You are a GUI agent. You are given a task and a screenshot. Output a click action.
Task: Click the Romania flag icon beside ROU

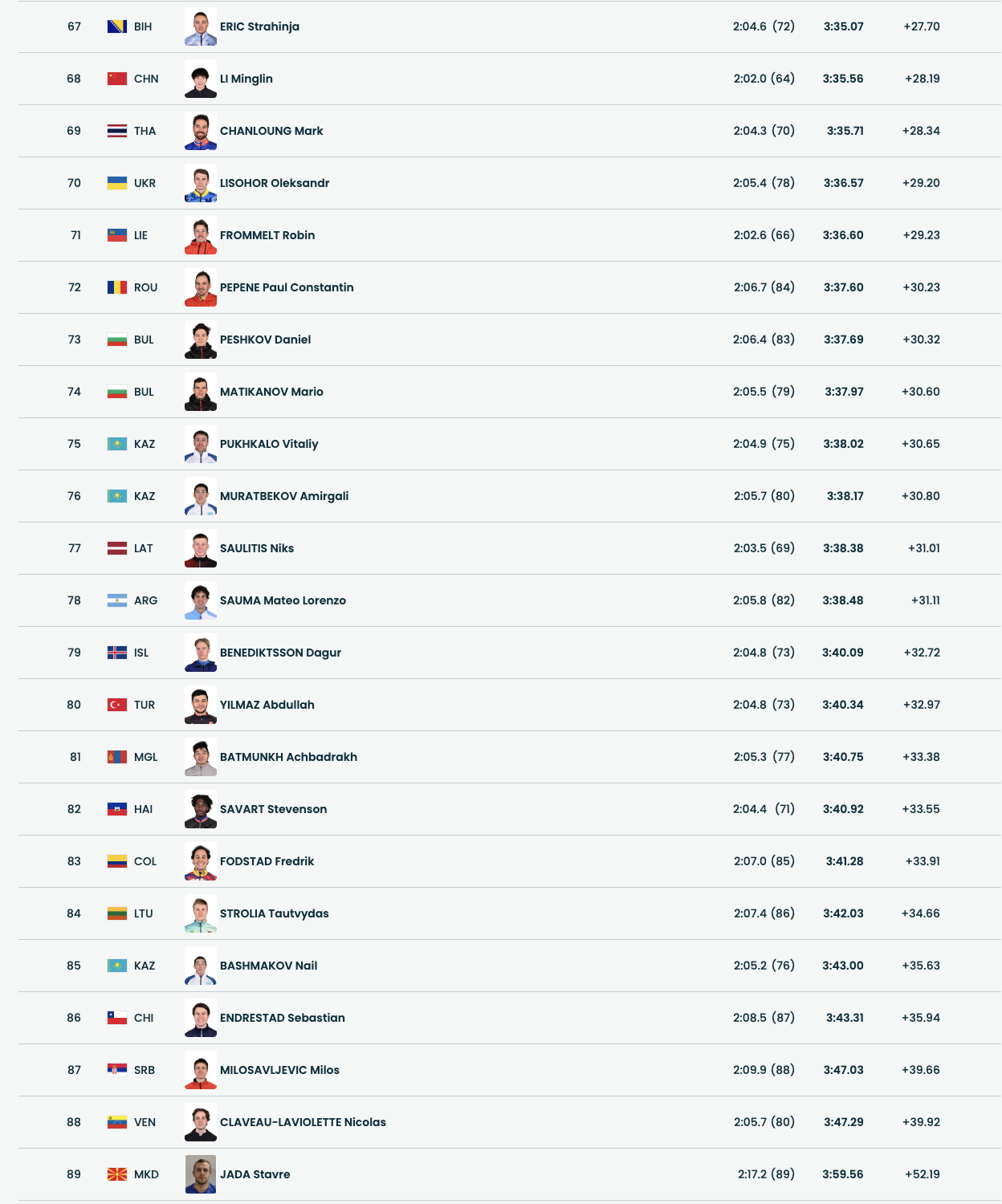coord(117,287)
